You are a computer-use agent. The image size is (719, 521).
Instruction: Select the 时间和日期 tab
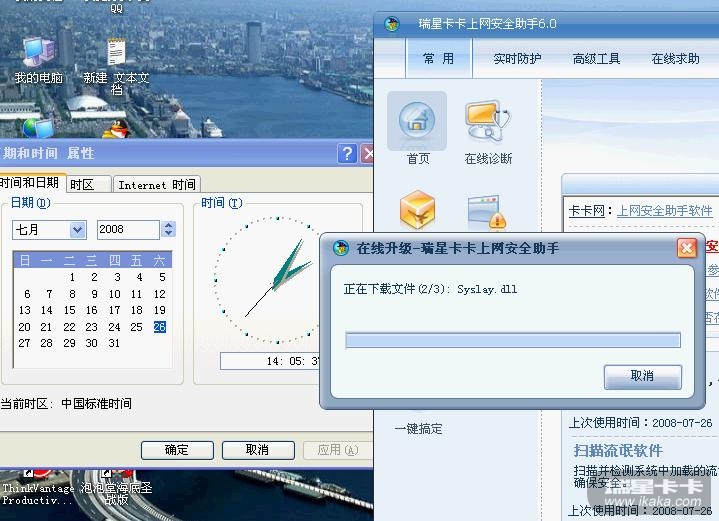31,183
